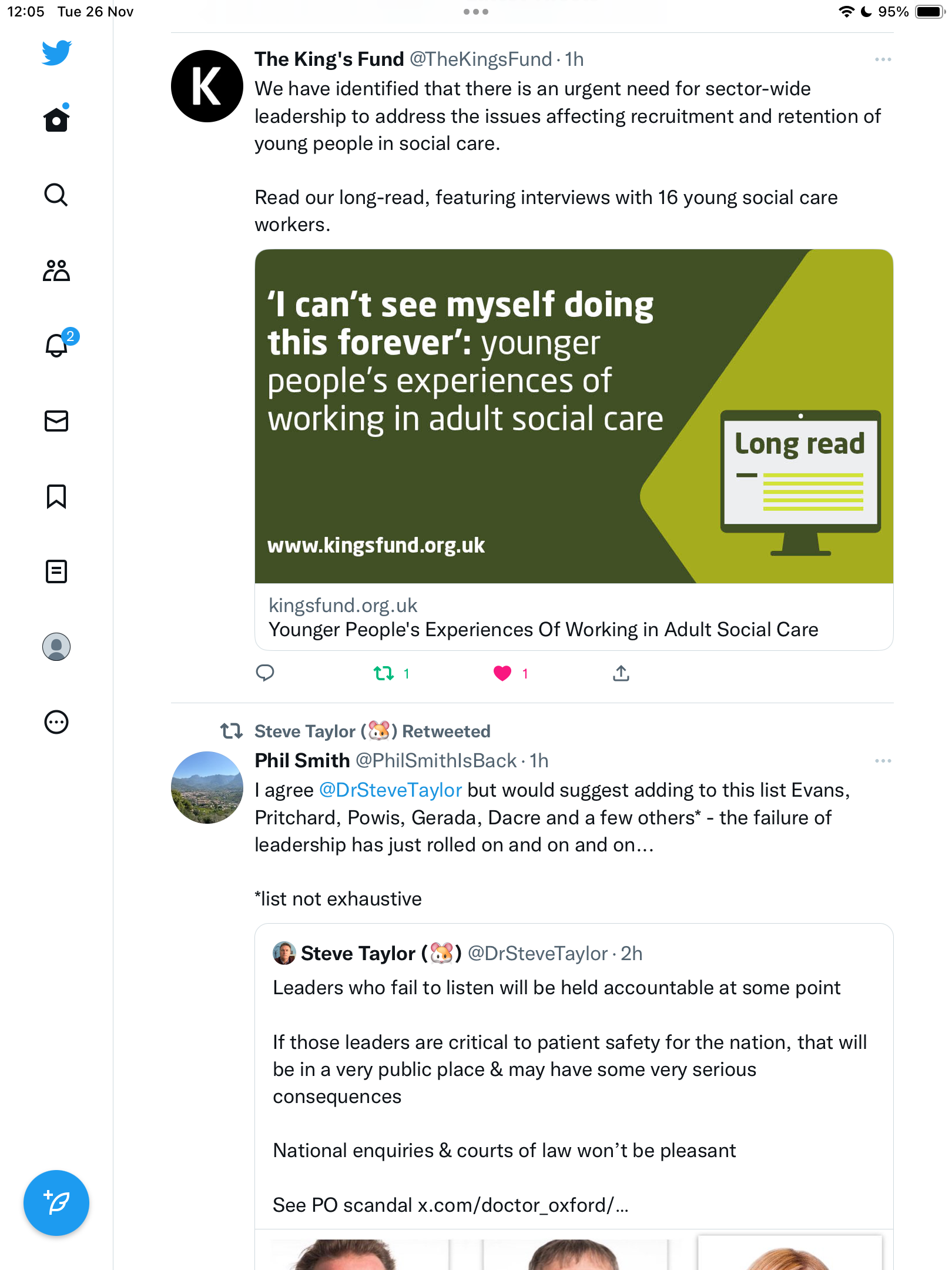Image resolution: width=952 pixels, height=1270 pixels.
Task: Reply to The King's Fund tweet
Action: [265, 673]
